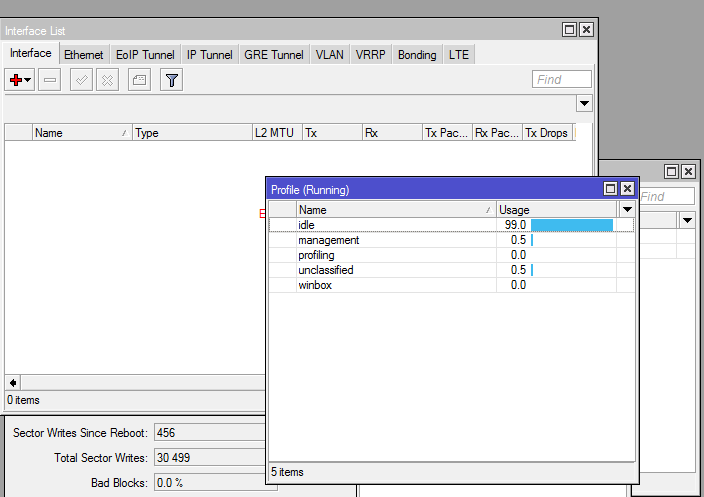Click the Filter funnel button
The height and width of the screenshot is (497, 704).
pos(172,80)
